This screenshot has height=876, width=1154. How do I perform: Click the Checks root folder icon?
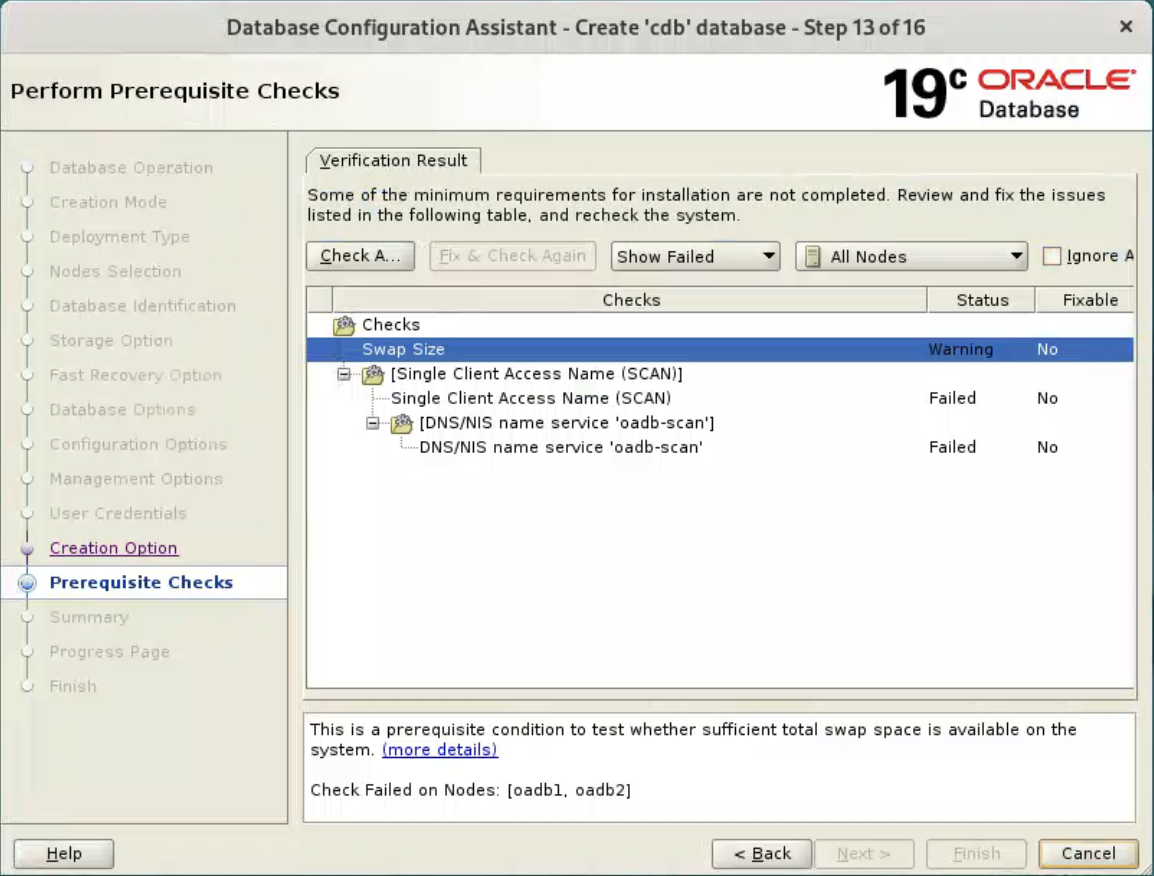(x=344, y=325)
